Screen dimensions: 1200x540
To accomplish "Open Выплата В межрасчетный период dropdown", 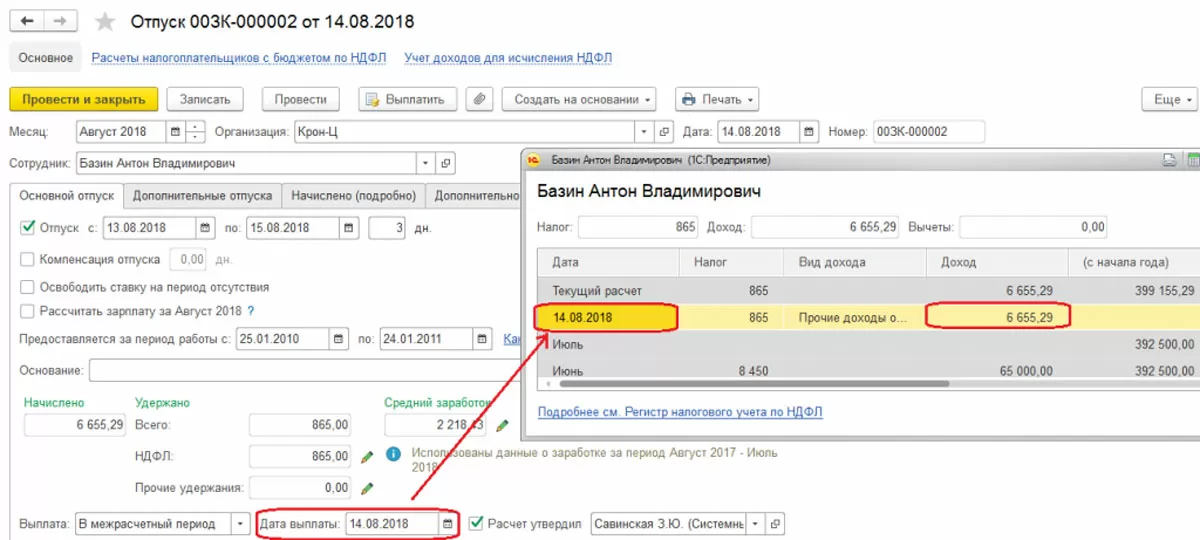I will point(240,524).
